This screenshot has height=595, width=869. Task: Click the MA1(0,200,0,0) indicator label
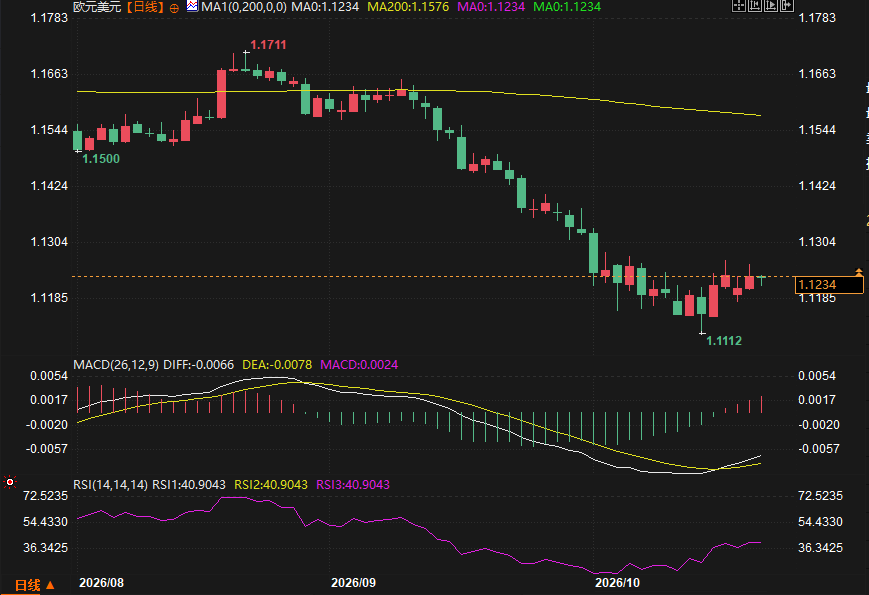[244, 7]
